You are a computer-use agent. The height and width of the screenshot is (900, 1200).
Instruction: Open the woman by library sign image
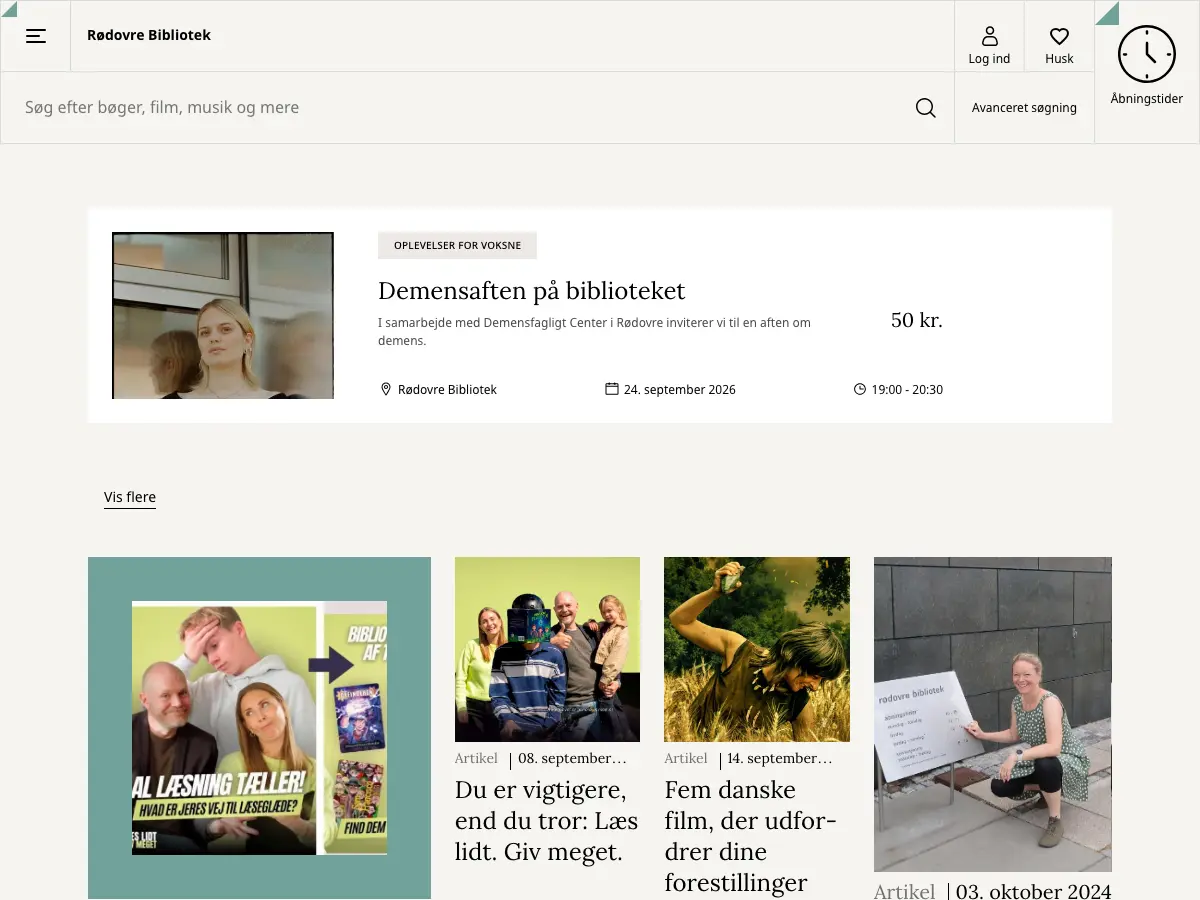click(993, 714)
